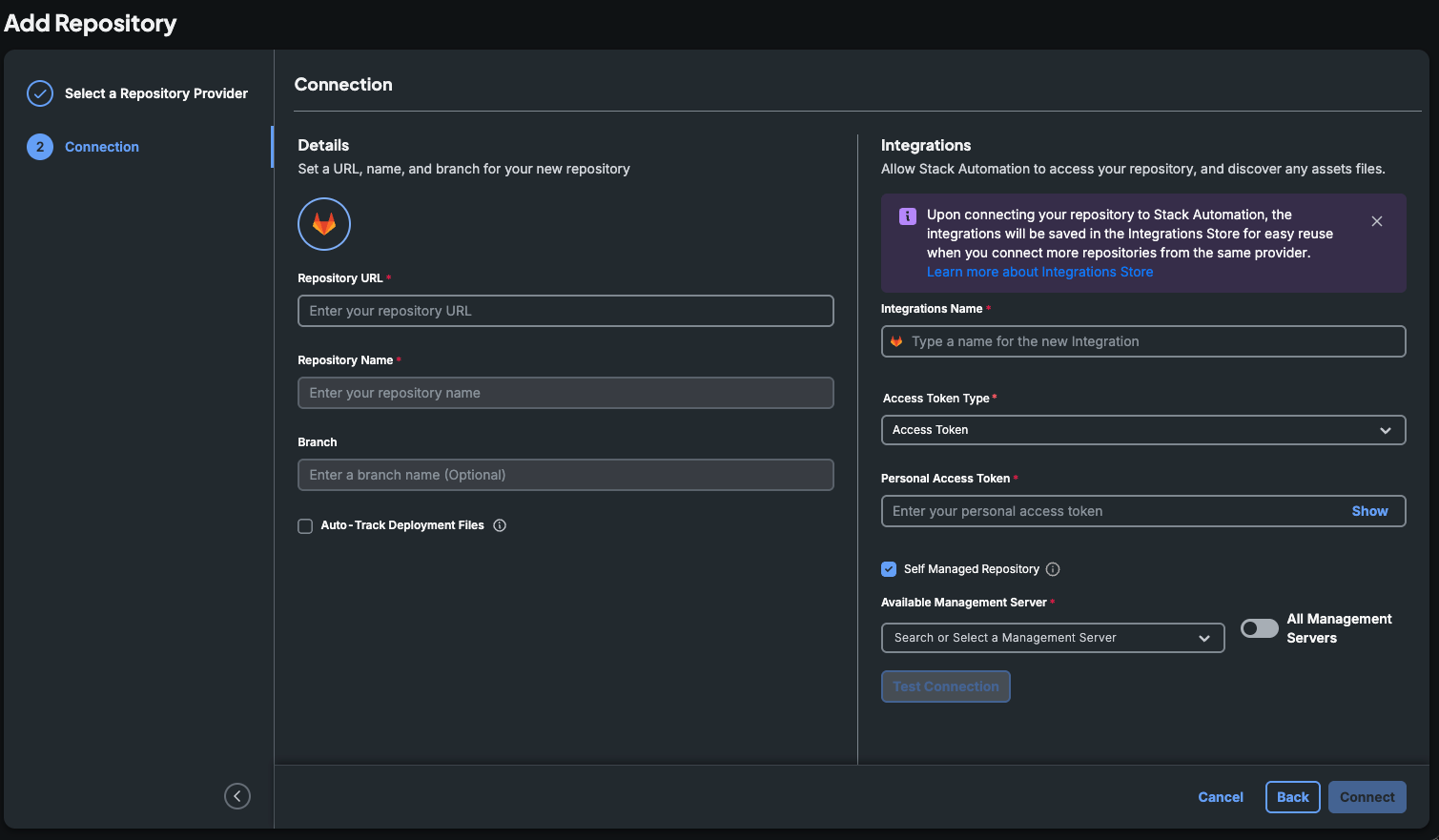Click the Self Managed Repository label text
The width and height of the screenshot is (1439, 840).
coord(972,569)
